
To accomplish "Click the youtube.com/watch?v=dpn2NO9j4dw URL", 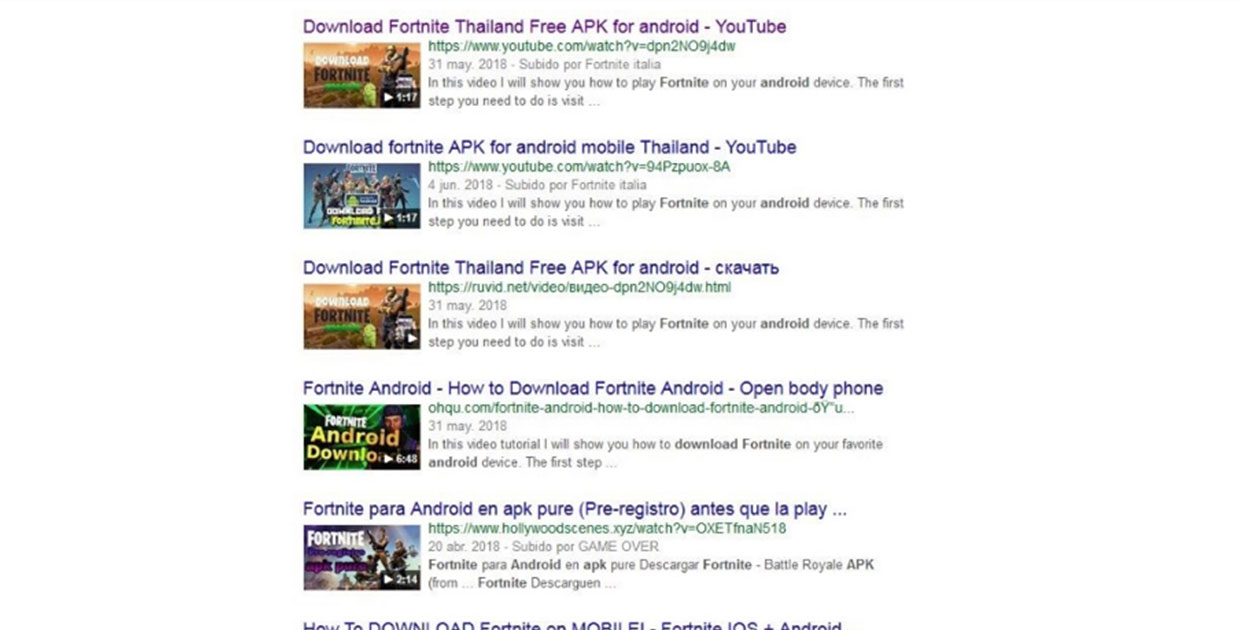I will tap(582, 46).
